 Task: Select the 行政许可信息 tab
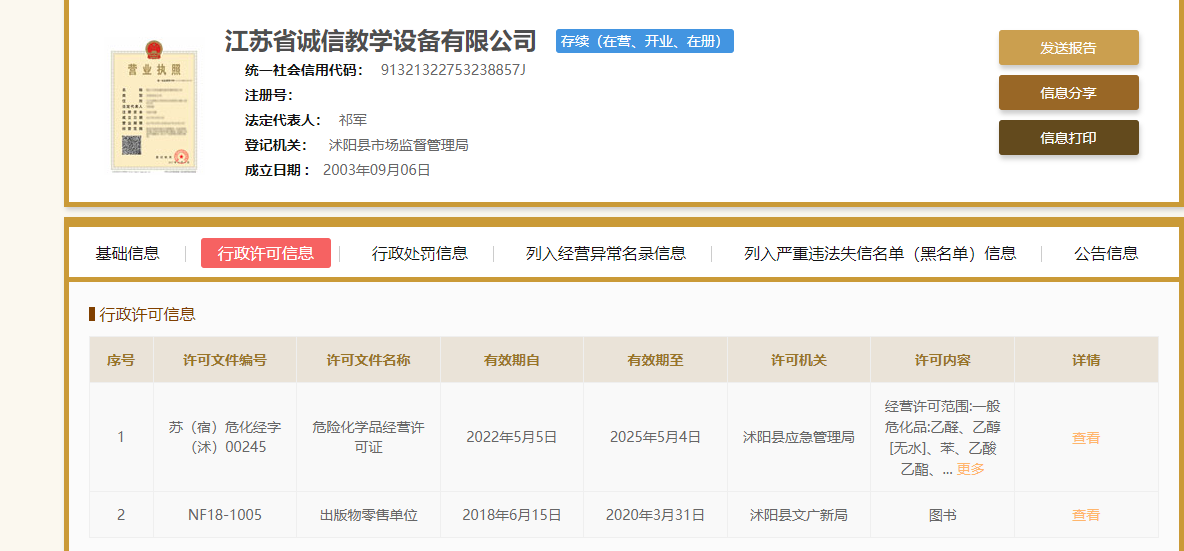[x=266, y=253]
